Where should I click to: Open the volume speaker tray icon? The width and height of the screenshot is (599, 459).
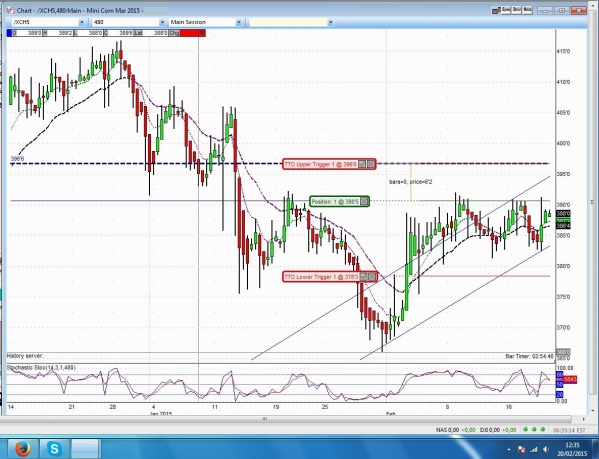click(x=546, y=449)
